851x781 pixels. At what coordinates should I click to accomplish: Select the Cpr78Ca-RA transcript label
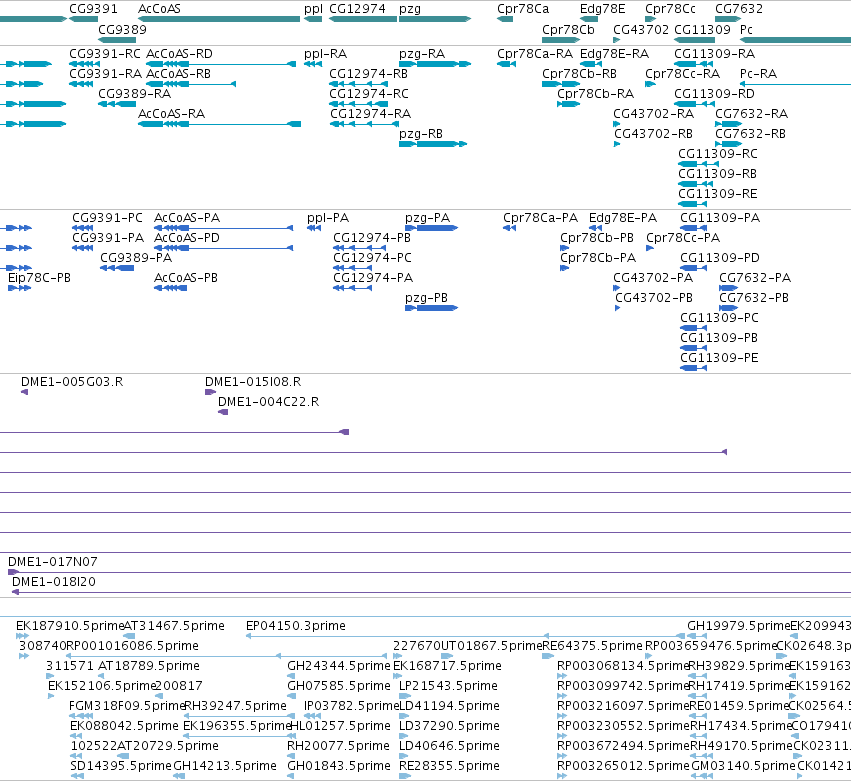(x=535, y=54)
